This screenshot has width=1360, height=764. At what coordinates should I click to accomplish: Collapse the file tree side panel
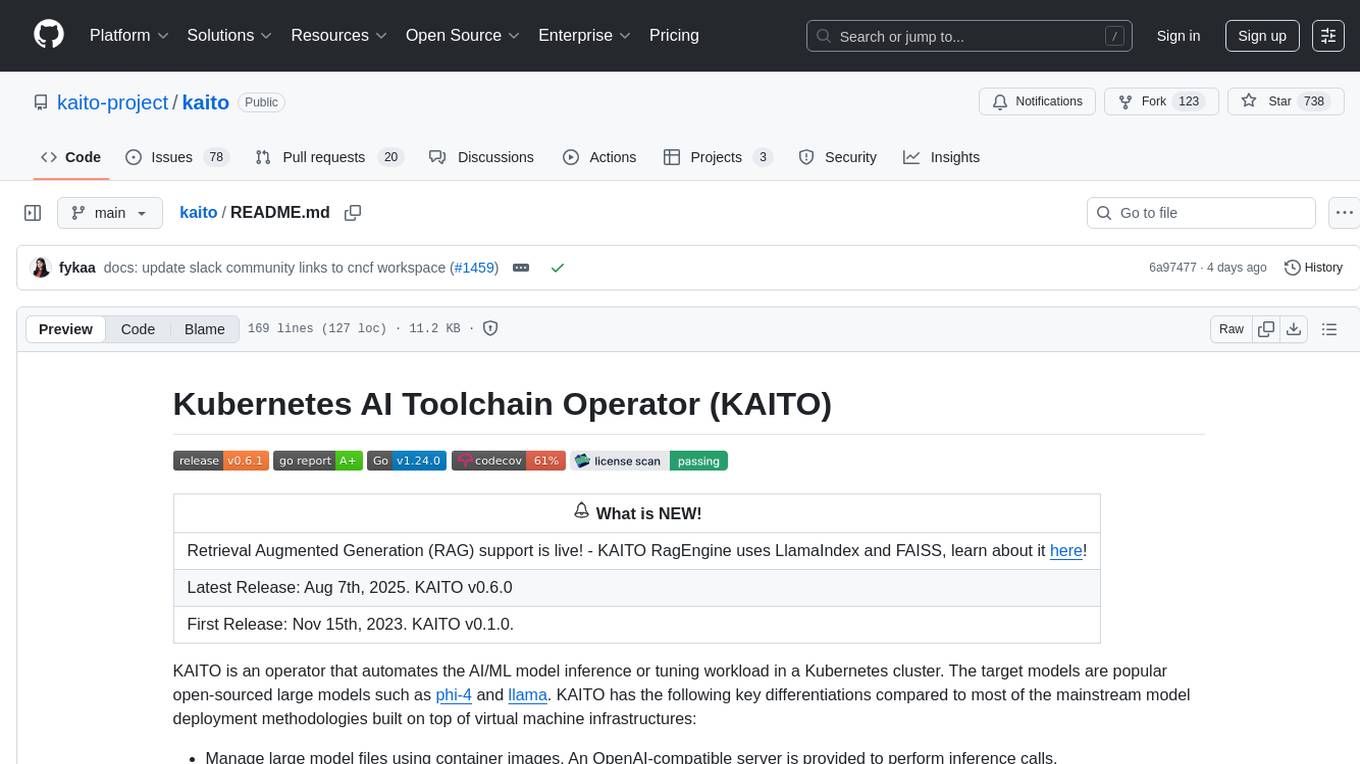[33, 213]
